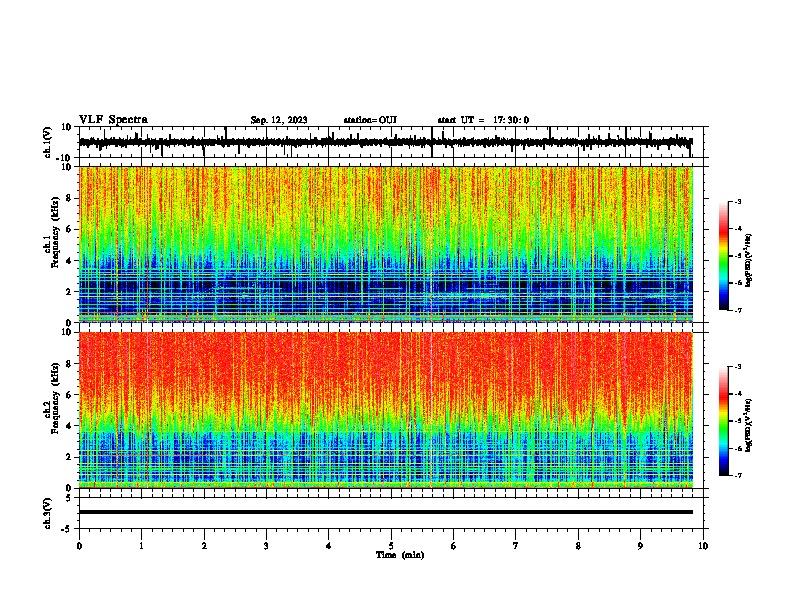Click inside the ch.1 spectrogram panel
This screenshot has height=612, width=792.
pos(386,244)
